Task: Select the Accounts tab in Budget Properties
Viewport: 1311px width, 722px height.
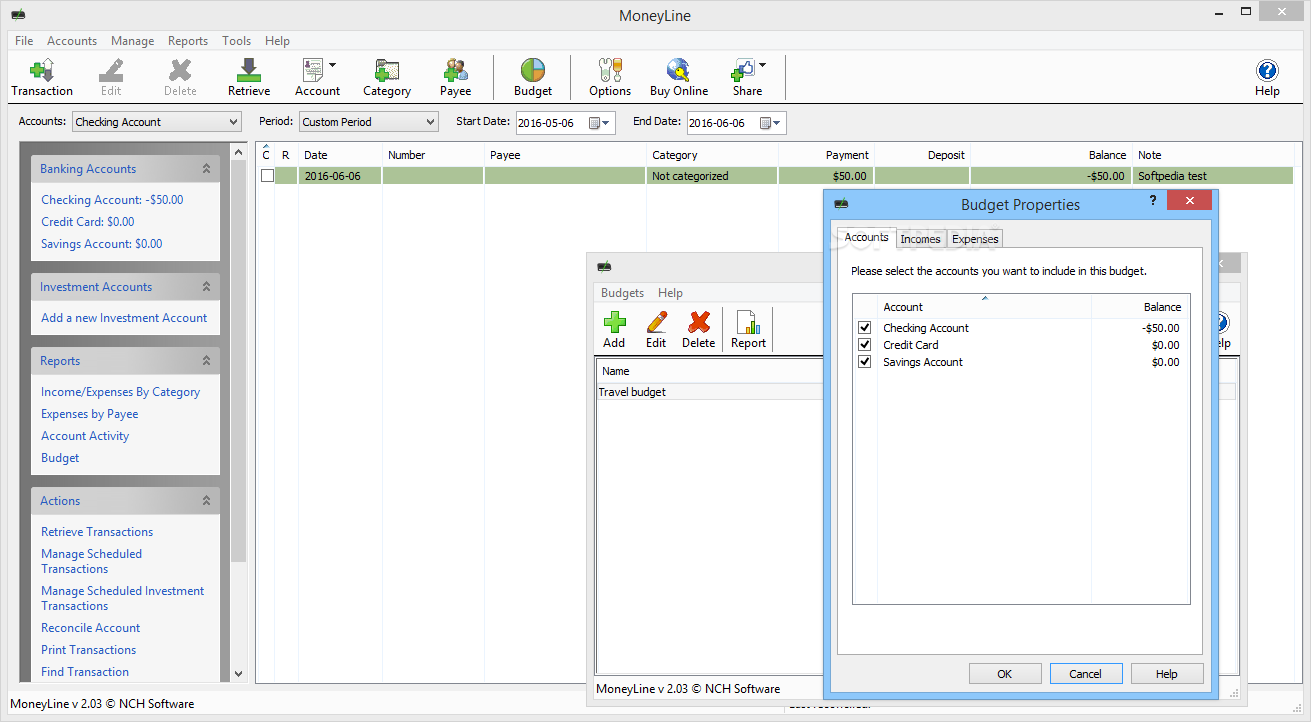Action: tap(866, 237)
